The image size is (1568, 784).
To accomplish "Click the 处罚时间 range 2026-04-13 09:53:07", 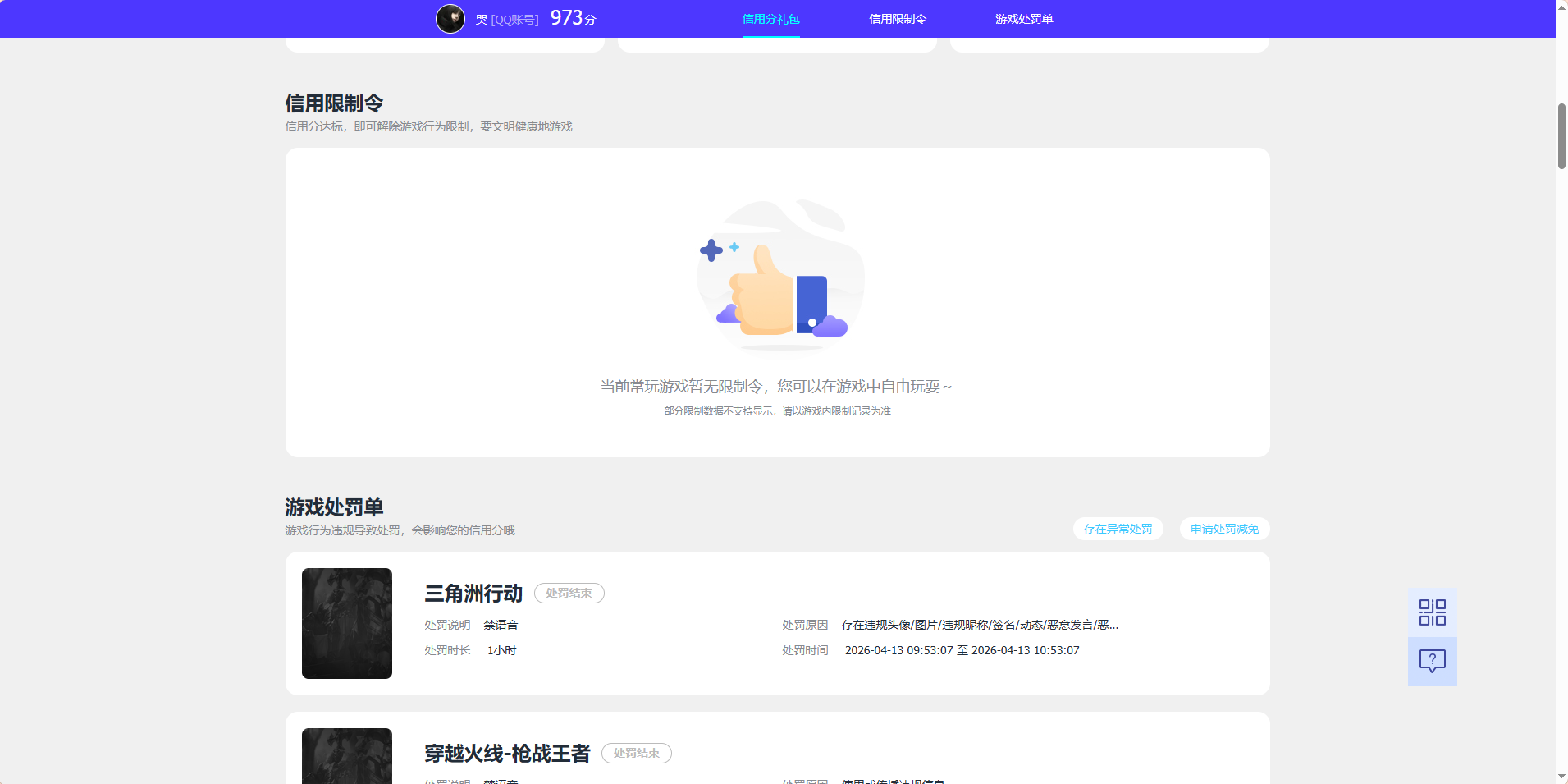I will tap(962, 650).
